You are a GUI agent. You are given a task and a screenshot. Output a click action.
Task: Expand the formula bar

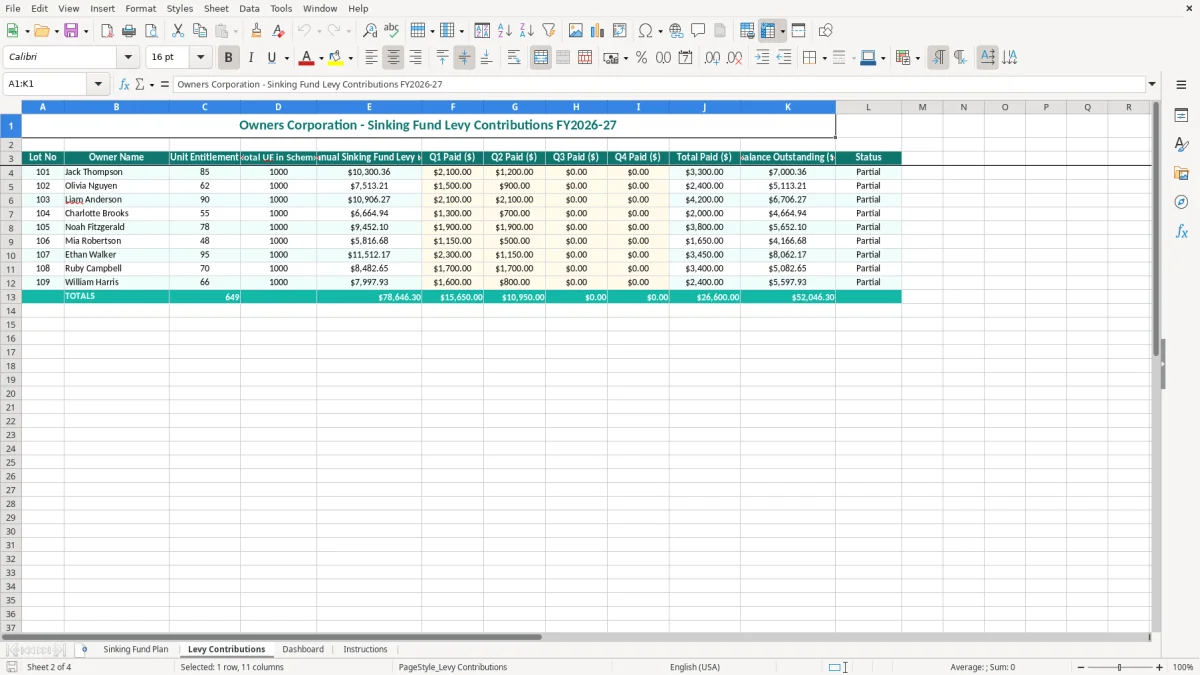click(x=1153, y=85)
